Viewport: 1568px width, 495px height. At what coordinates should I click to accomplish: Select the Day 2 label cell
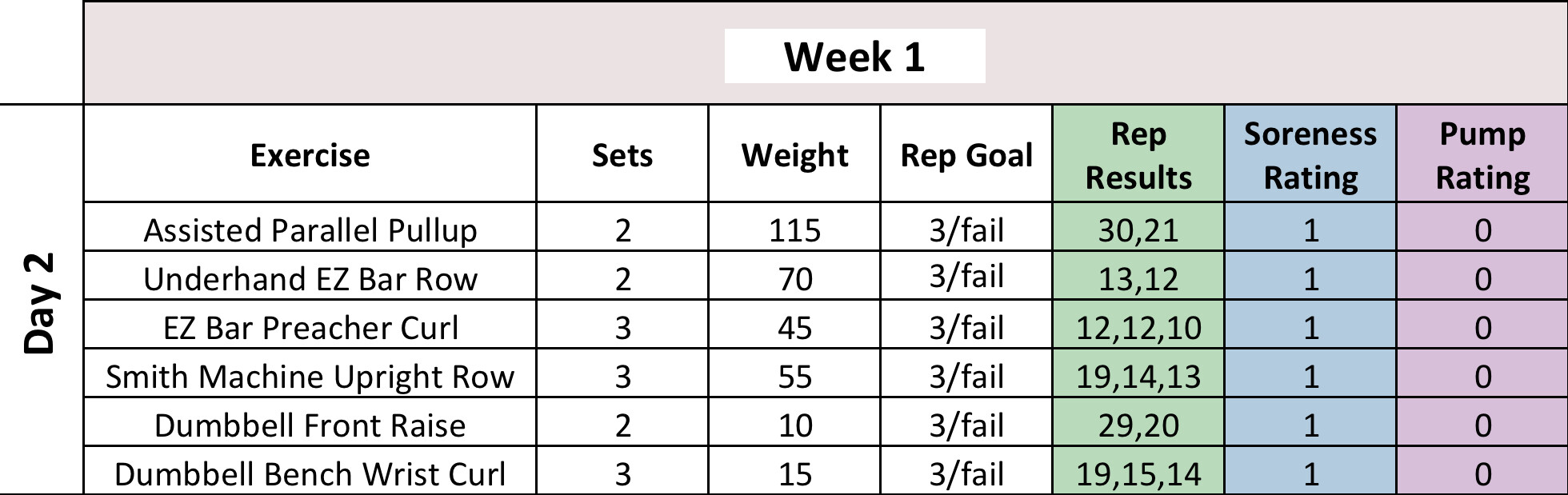pyautogui.click(x=40, y=302)
